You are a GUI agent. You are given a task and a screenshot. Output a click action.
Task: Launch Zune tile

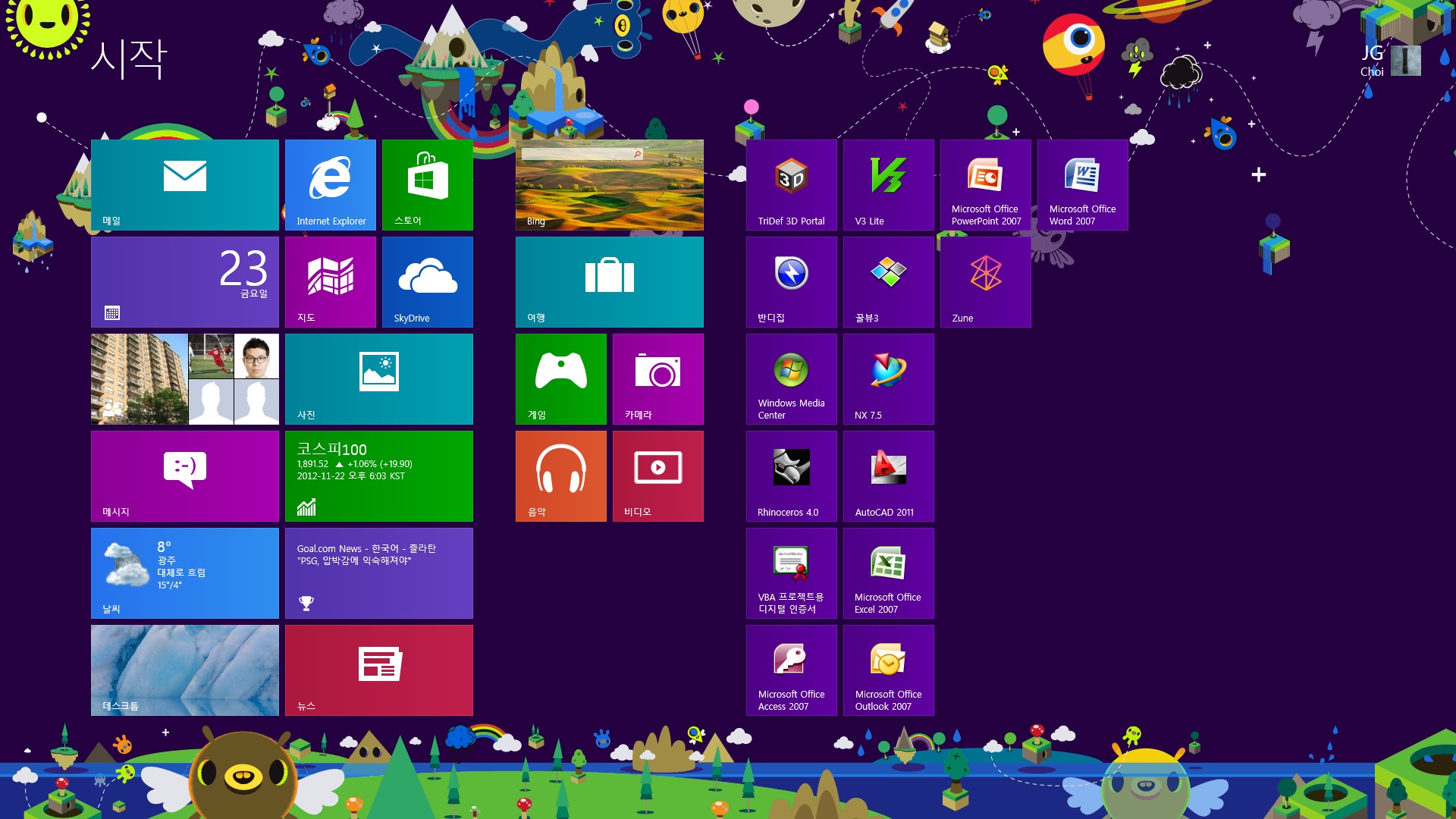(986, 282)
